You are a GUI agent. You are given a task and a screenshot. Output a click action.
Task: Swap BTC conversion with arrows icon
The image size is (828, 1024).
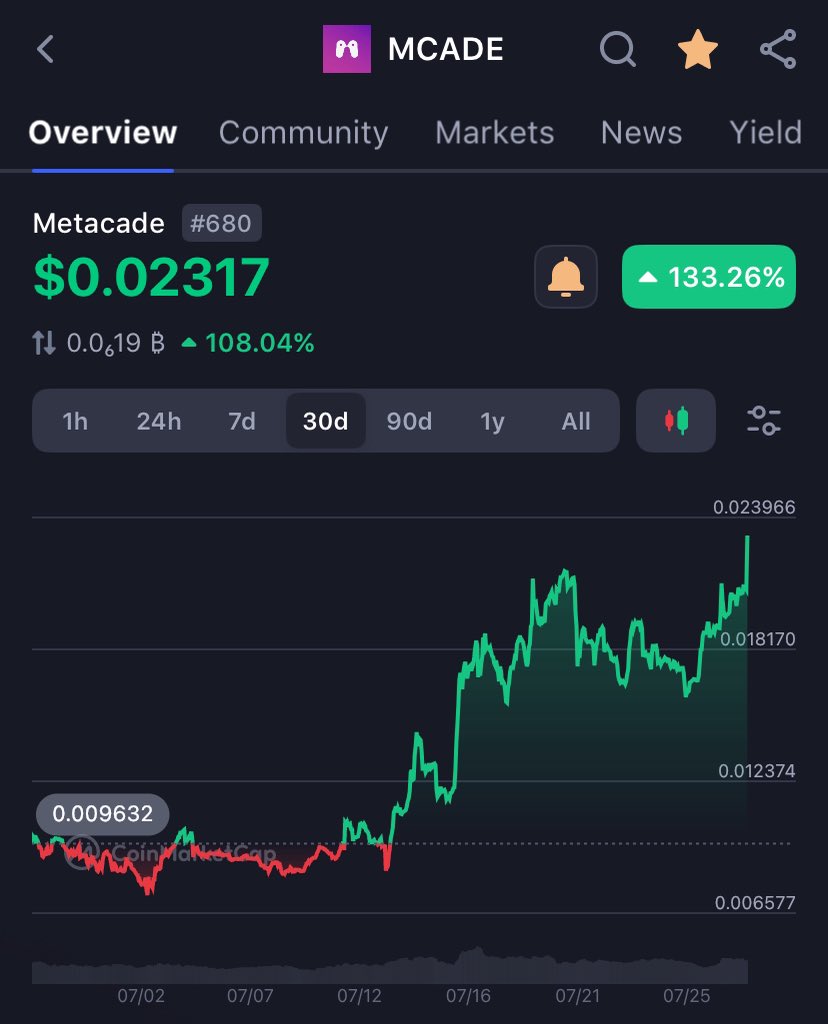(44, 343)
